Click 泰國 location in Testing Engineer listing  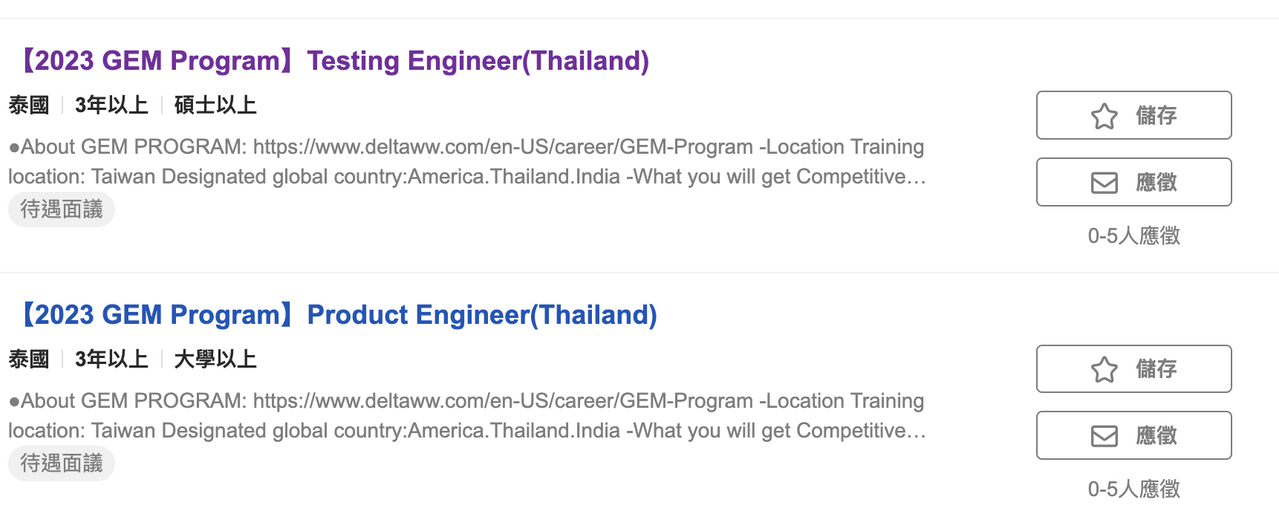click(29, 105)
